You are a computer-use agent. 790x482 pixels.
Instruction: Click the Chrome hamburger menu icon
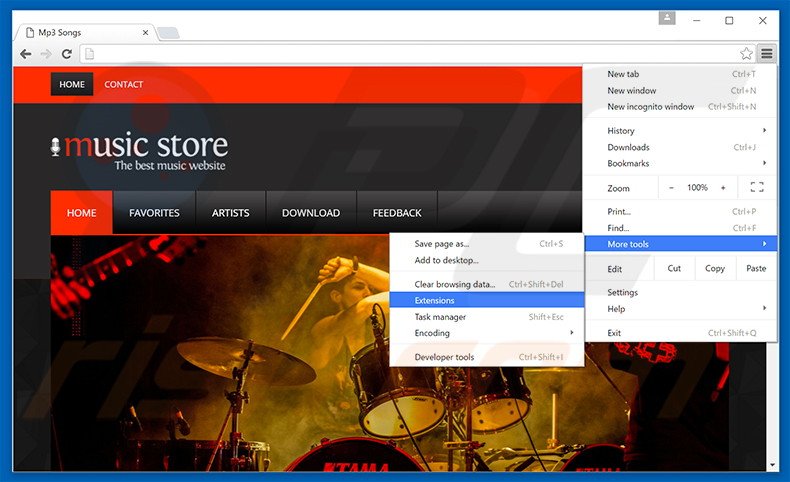(766, 53)
